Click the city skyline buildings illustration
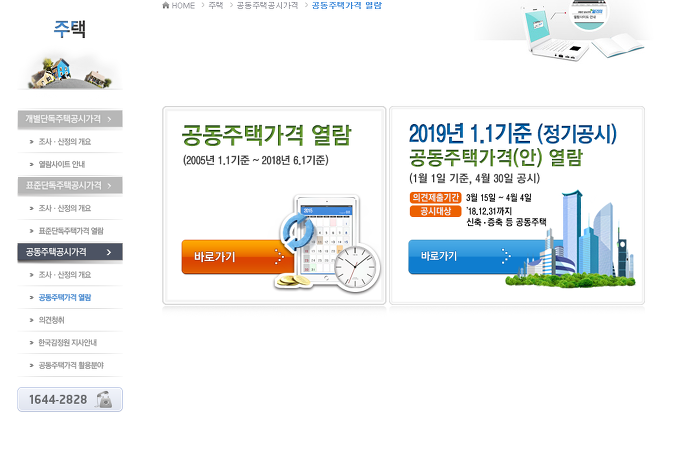Image resolution: width=700 pixels, height=460 pixels. [571, 239]
